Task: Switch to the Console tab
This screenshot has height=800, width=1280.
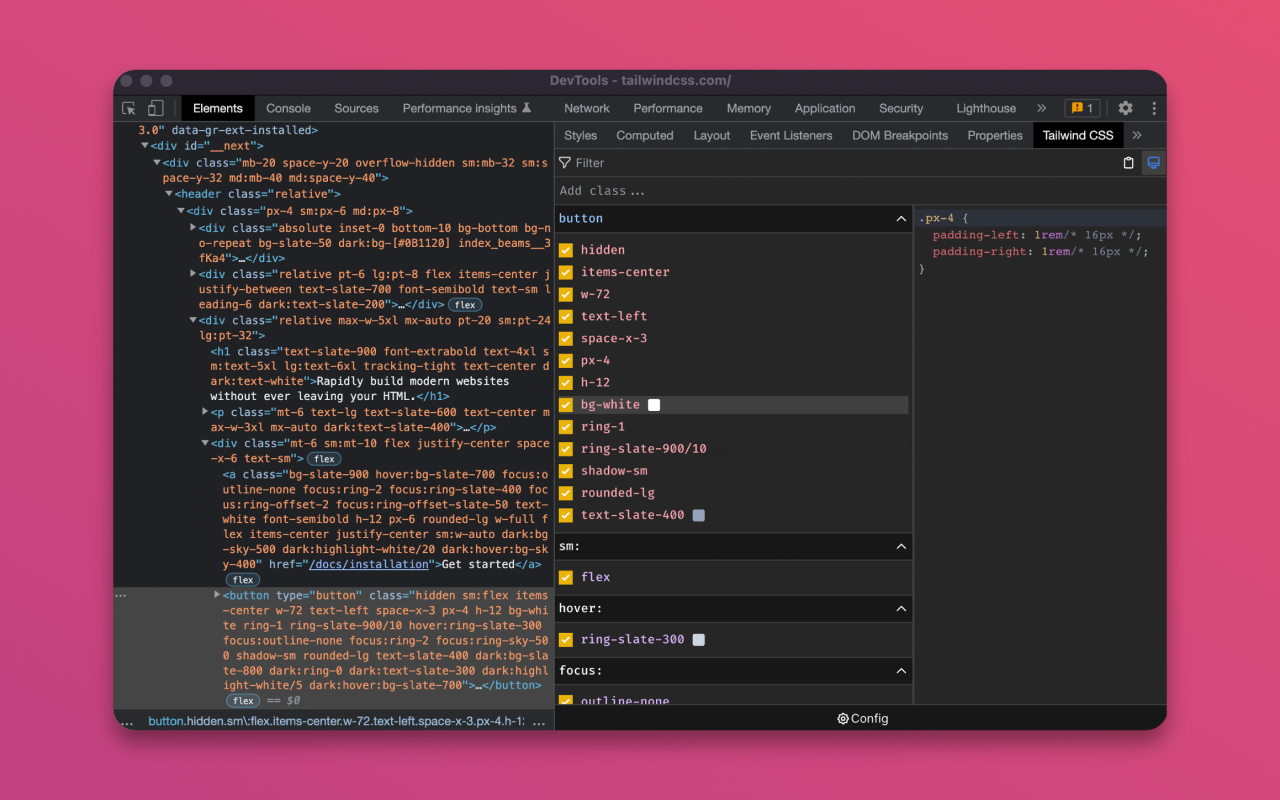Action: pos(288,108)
